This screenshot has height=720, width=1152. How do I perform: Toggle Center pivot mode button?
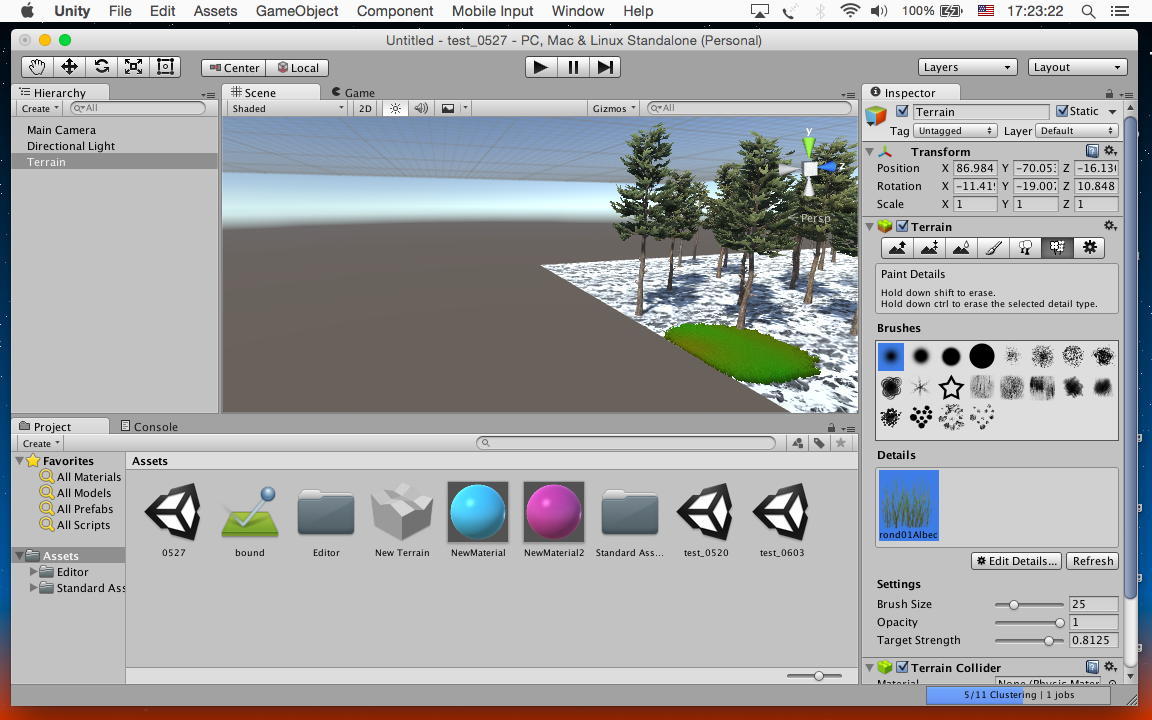point(234,68)
